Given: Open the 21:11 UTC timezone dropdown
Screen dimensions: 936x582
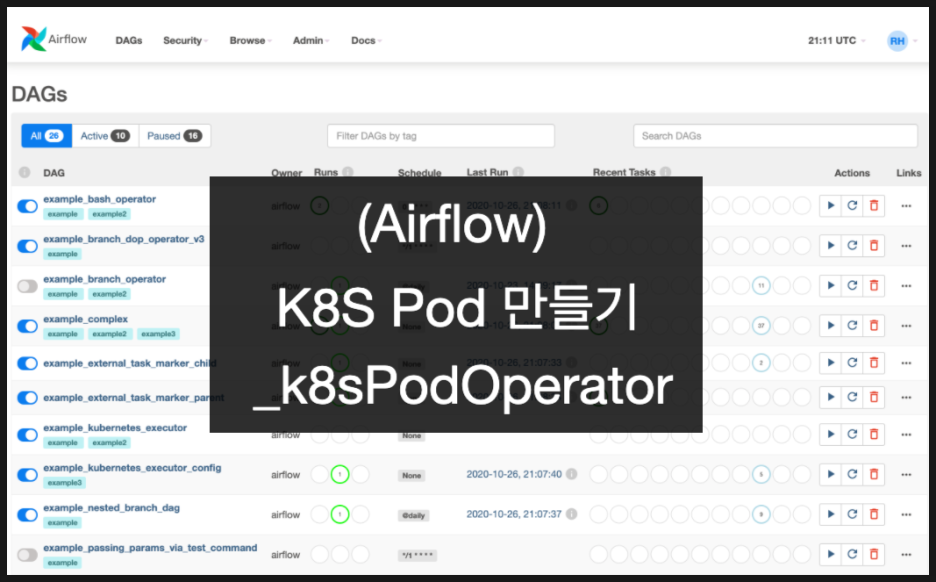Looking at the screenshot, I should pyautogui.click(x=837, y=41).
